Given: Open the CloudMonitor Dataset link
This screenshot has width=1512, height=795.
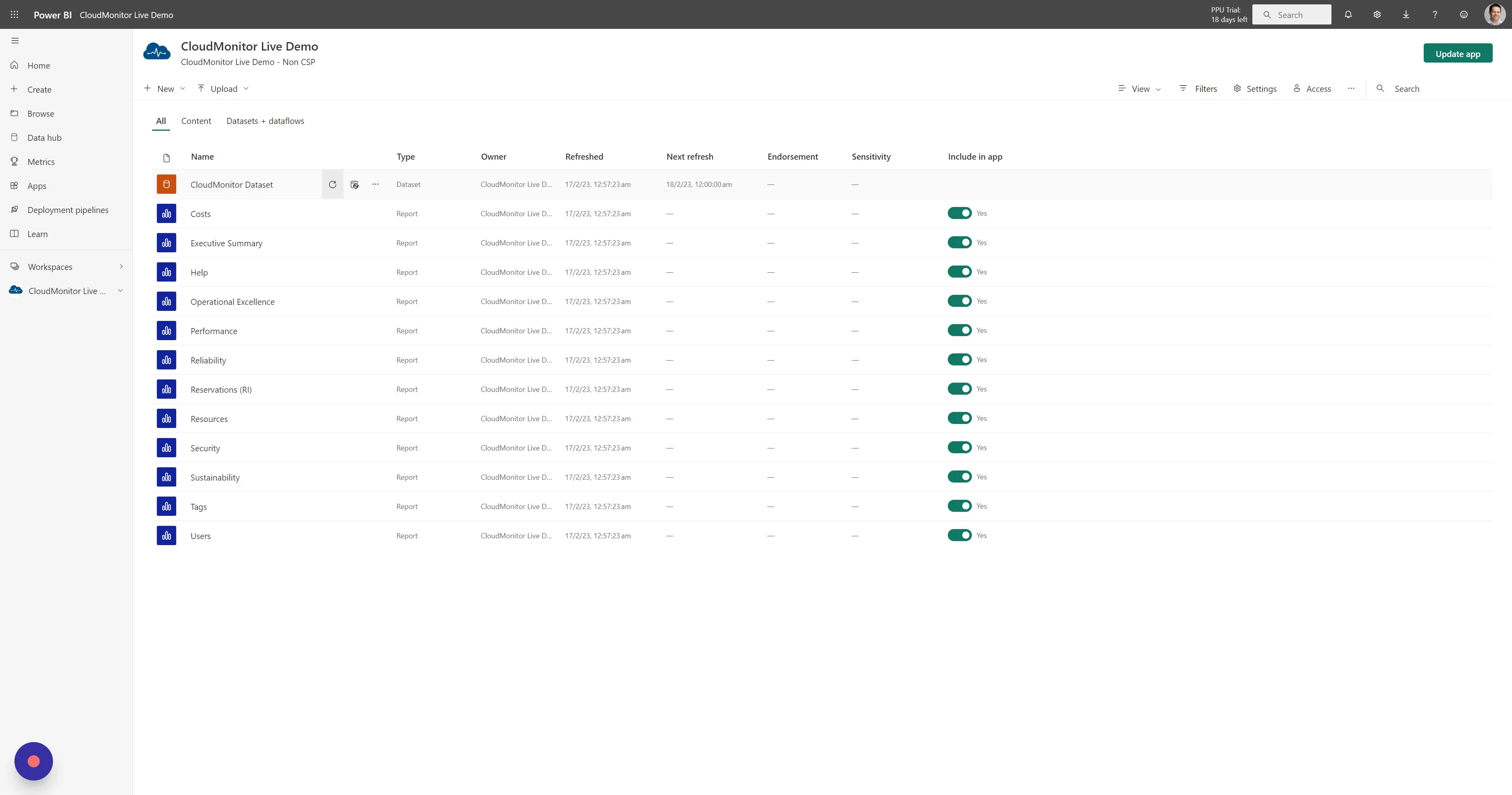Looking at the screenshot, I should [x=231, y=184].
